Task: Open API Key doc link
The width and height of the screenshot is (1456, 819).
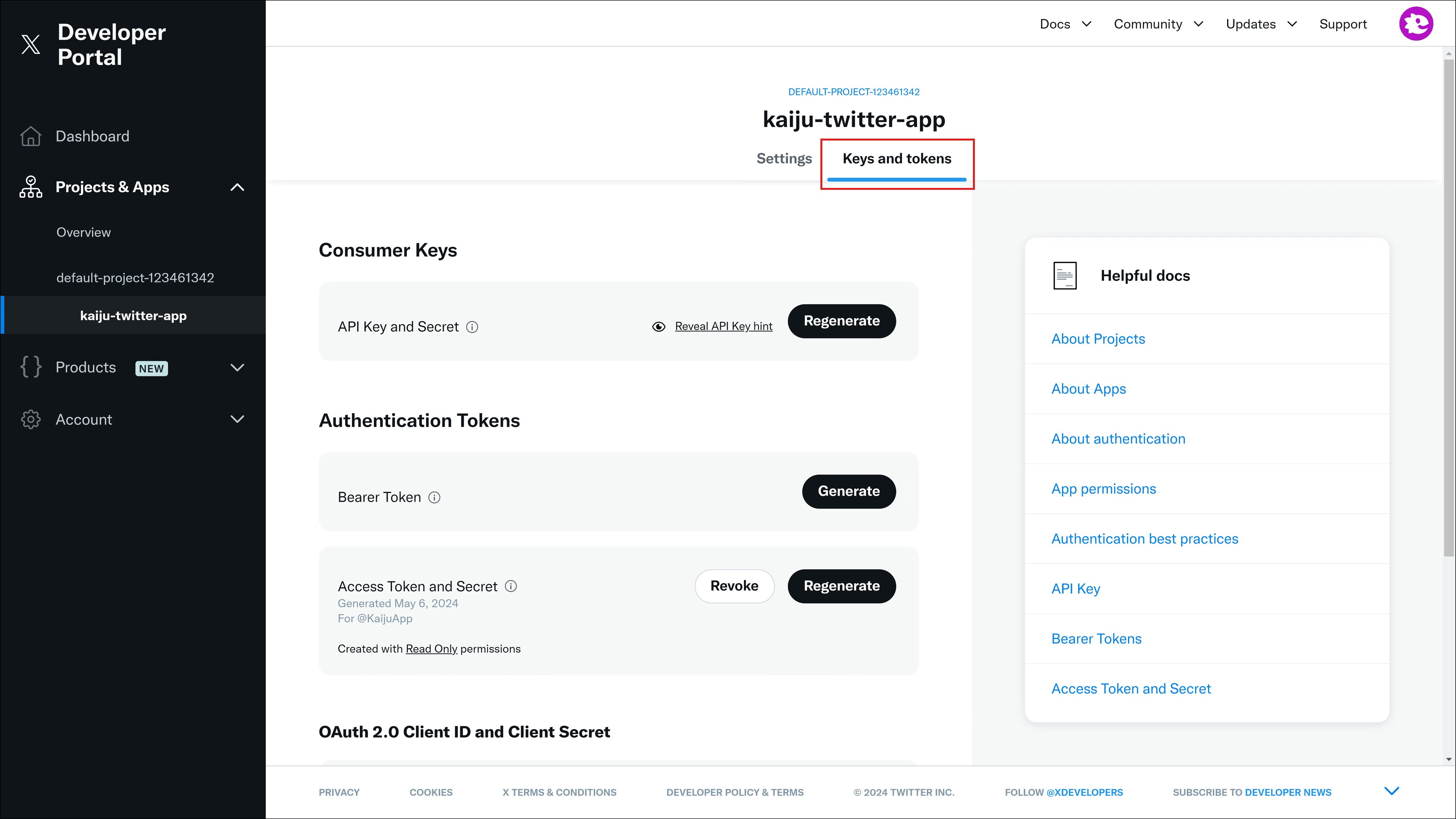Action: 1076,589
